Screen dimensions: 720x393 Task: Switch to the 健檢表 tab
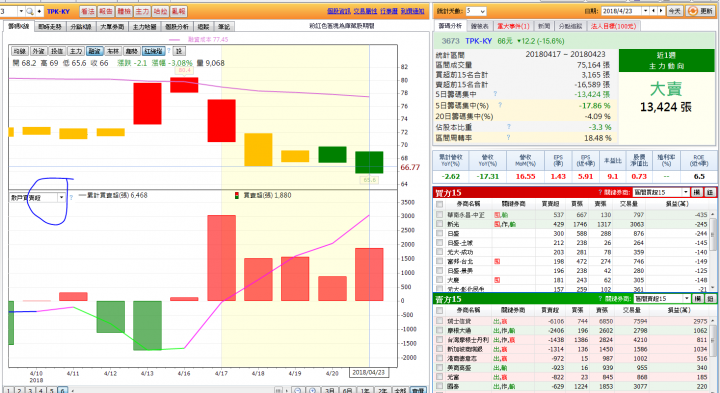[479, 26]
